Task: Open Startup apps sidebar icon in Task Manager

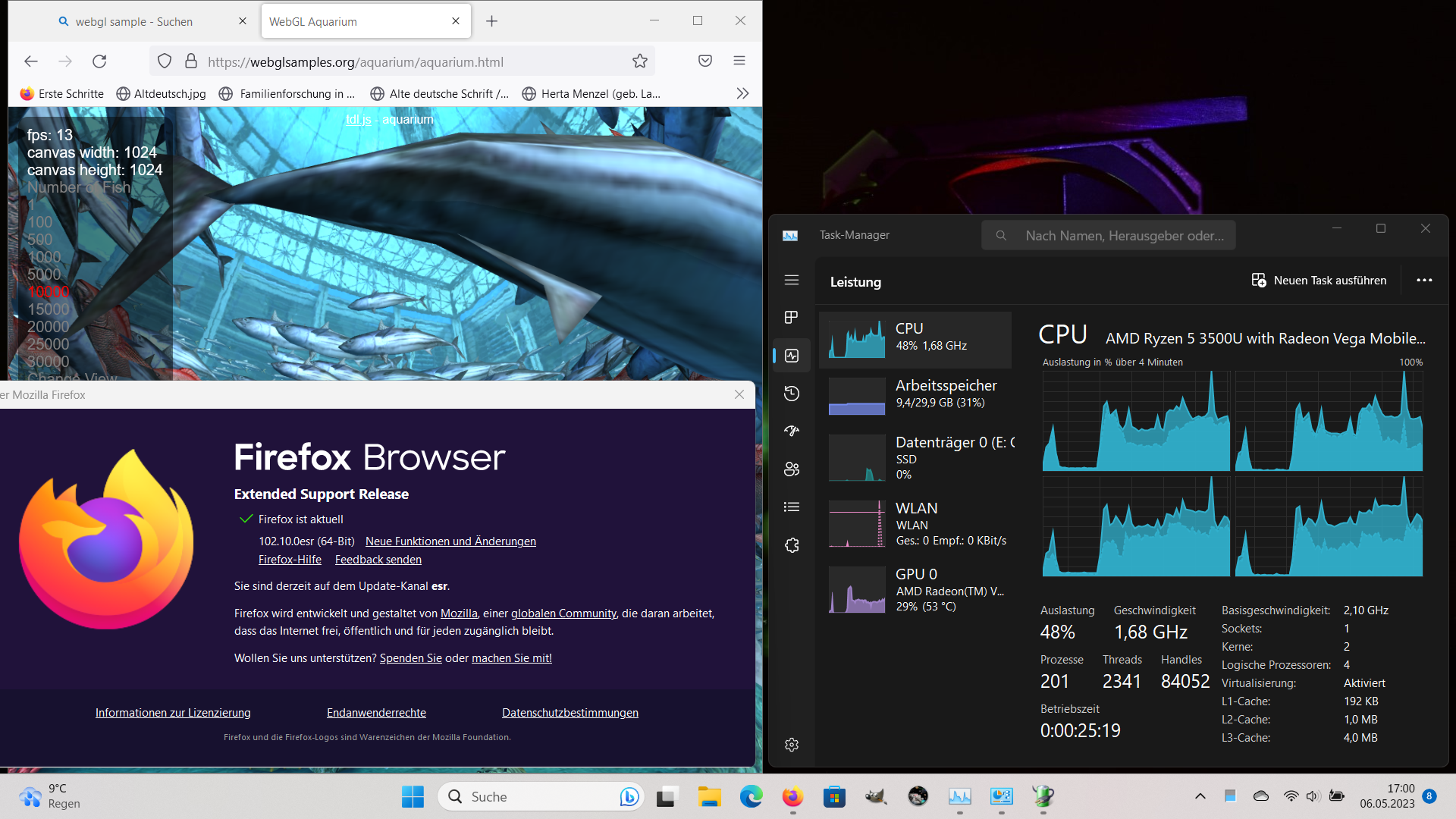Action: 792,431
